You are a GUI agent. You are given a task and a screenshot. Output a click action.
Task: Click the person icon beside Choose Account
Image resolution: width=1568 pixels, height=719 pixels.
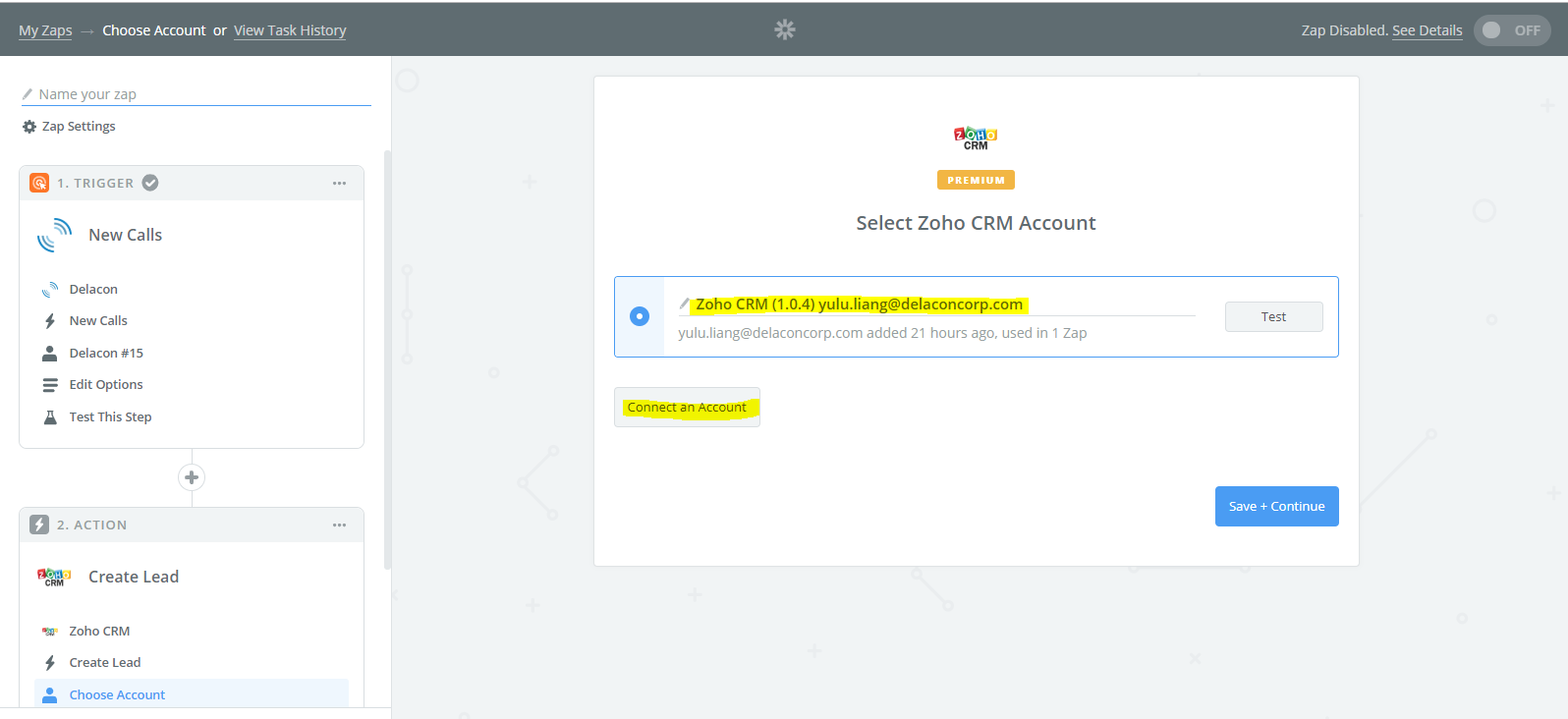[50, 694]
